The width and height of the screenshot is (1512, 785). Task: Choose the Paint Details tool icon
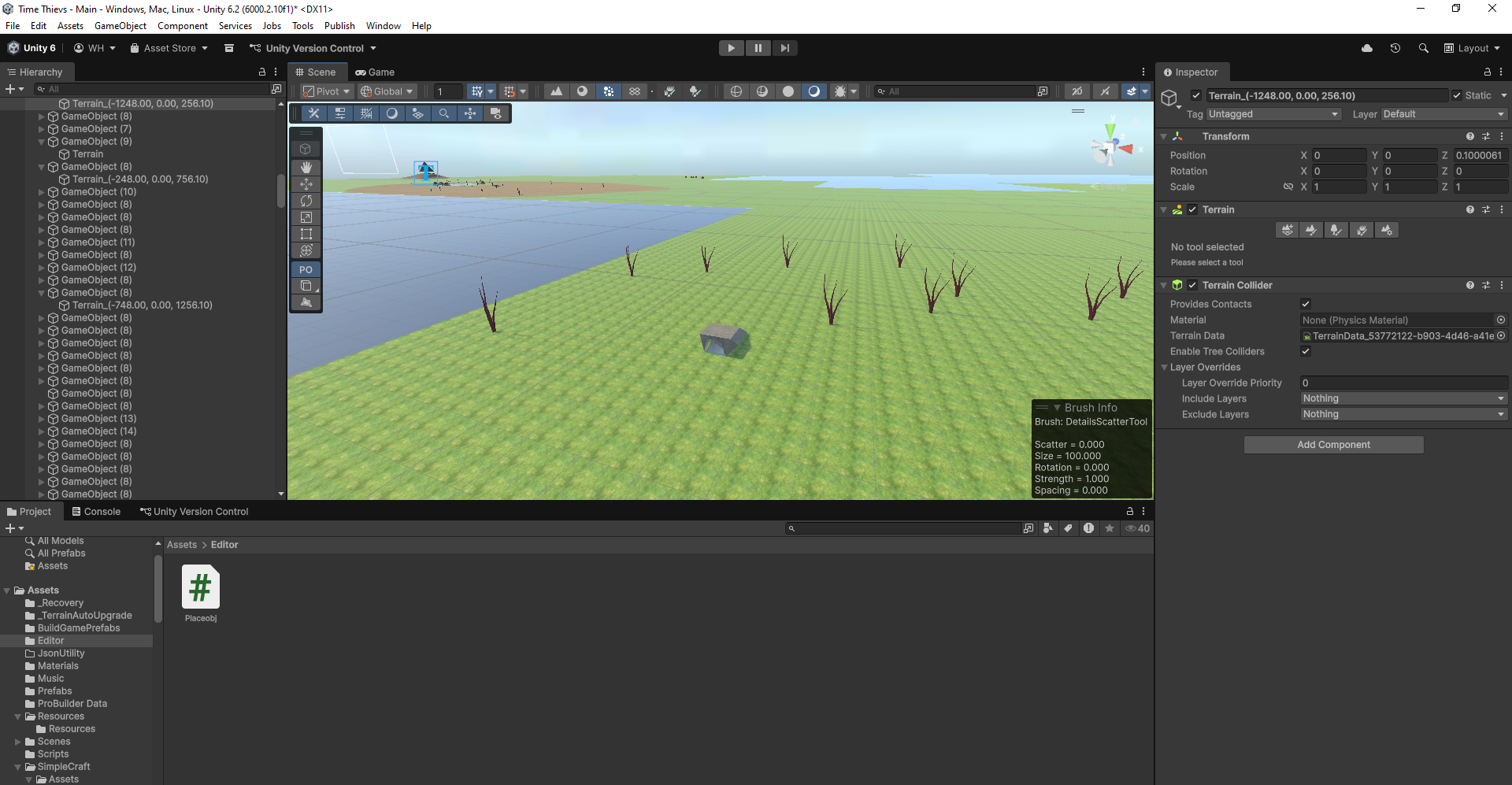(x=1362, y=230)
